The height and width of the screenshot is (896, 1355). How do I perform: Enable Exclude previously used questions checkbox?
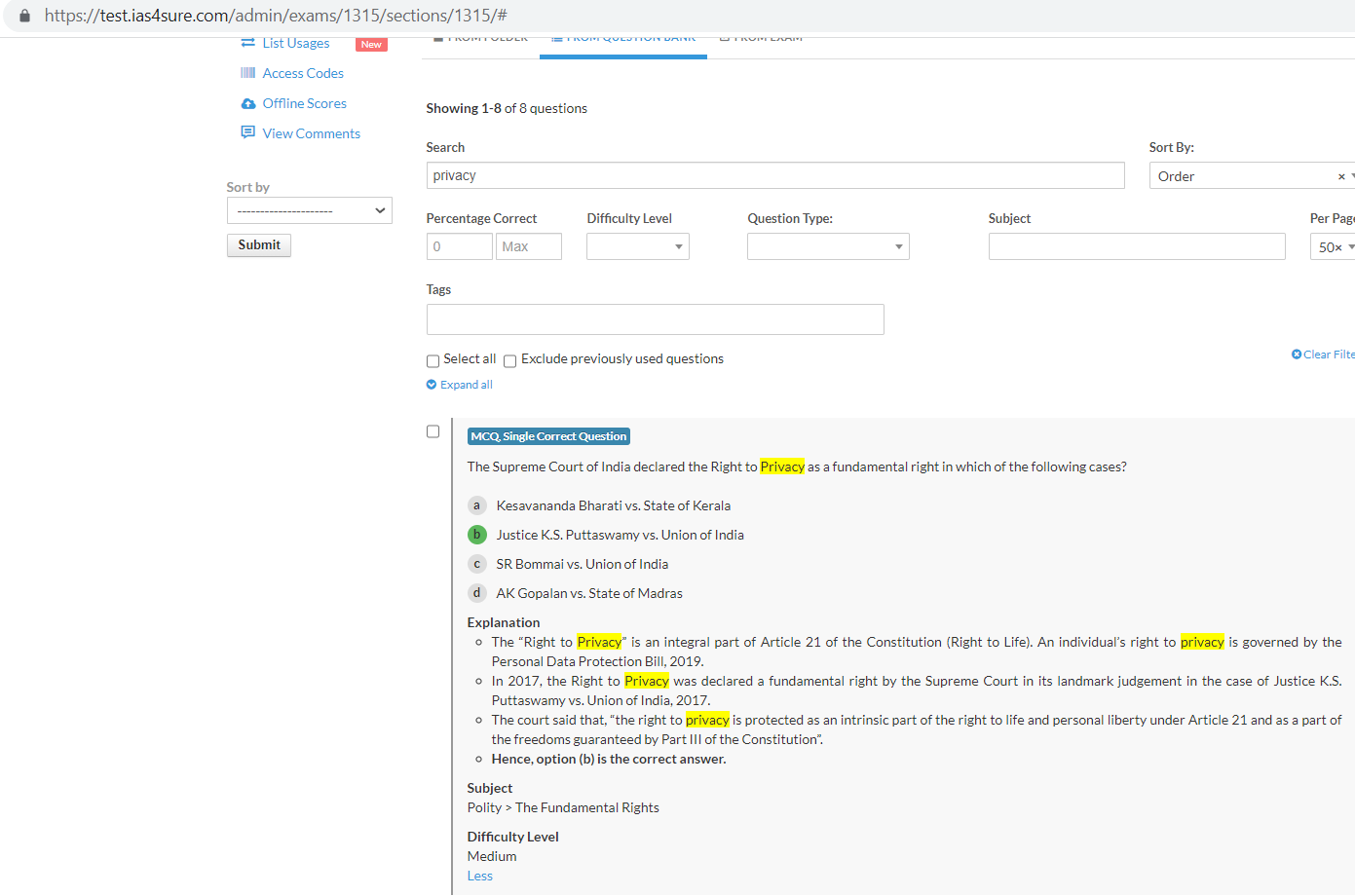[x=509, y=361]
